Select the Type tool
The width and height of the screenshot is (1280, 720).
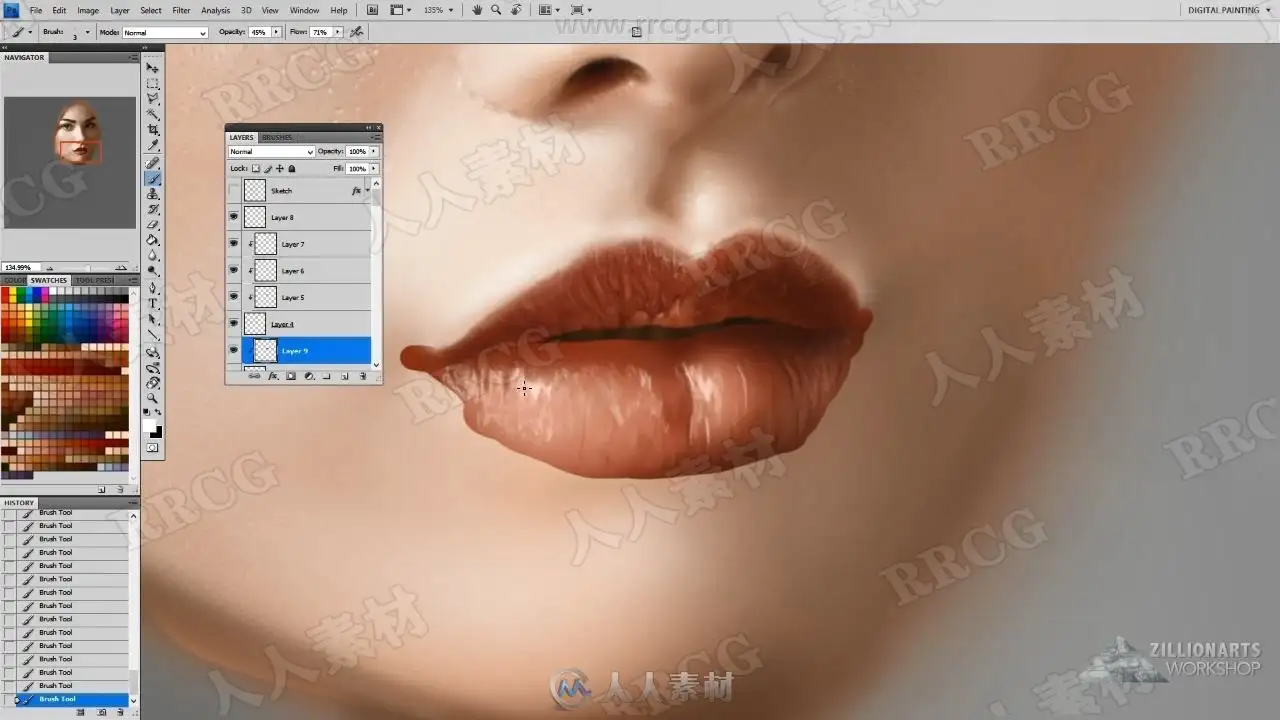(x=153, y=303)
